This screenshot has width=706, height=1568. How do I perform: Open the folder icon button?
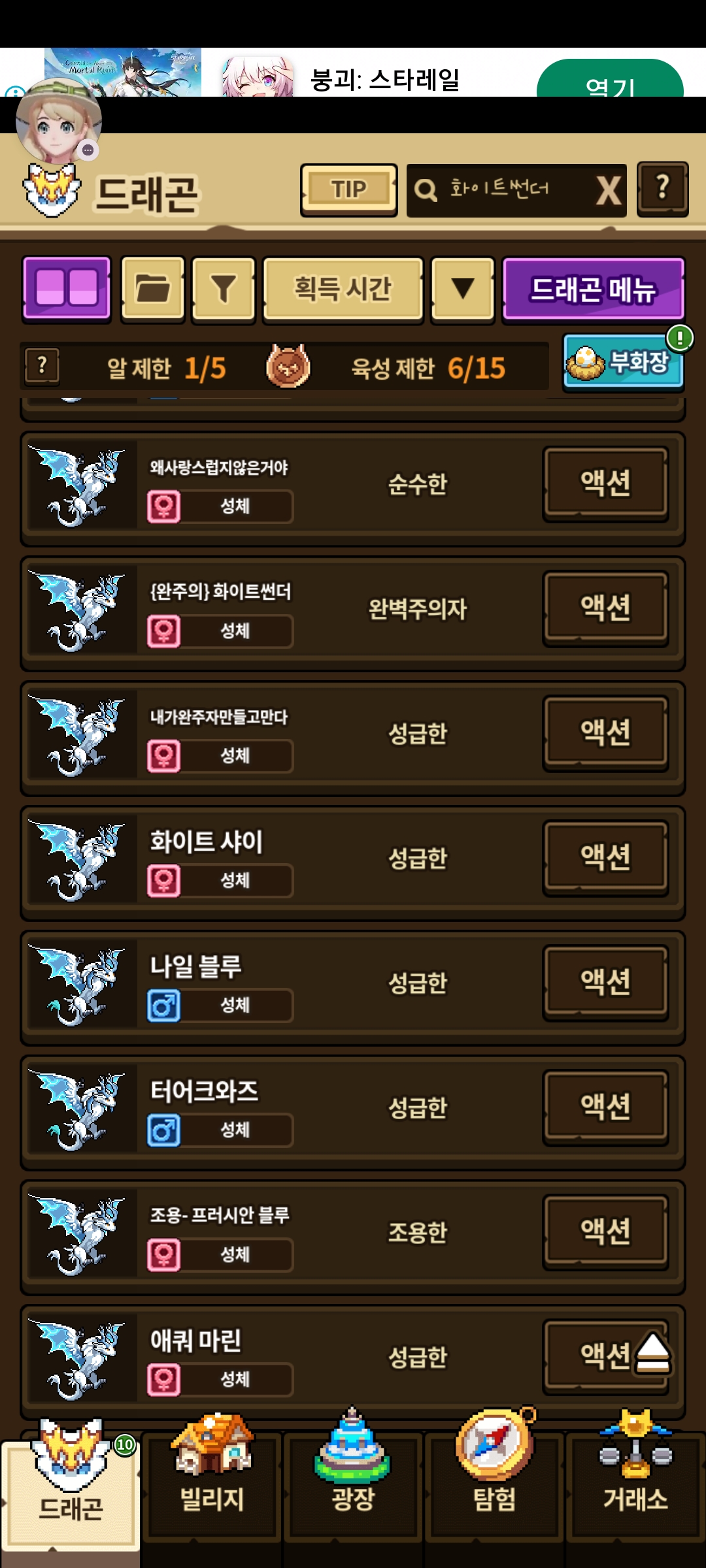(153, 288)
